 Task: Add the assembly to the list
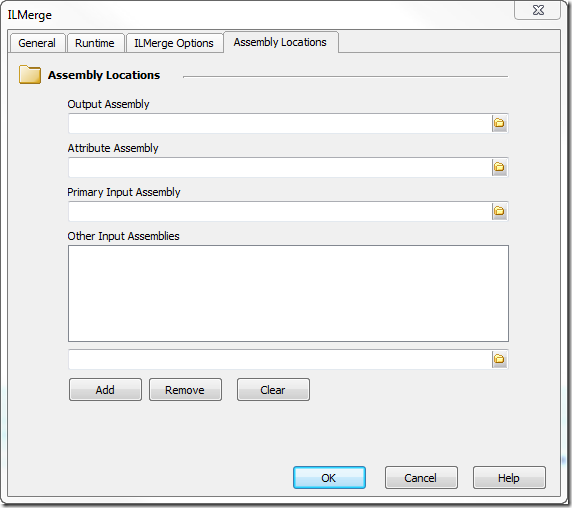105,389
